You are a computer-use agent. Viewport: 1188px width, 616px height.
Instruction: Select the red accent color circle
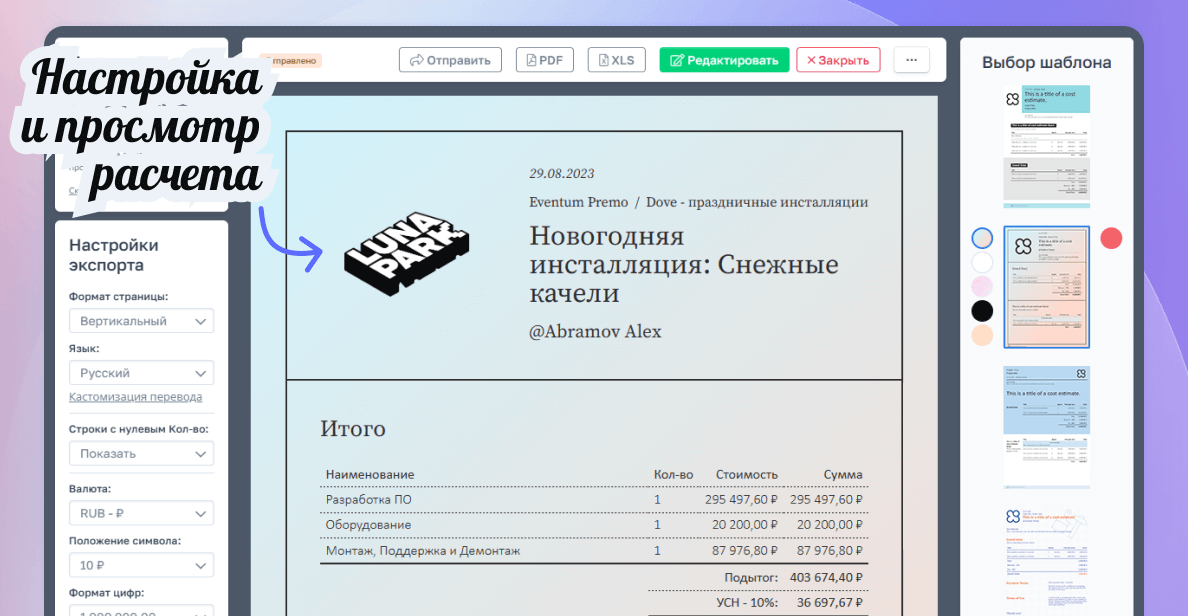(1111, 238)
